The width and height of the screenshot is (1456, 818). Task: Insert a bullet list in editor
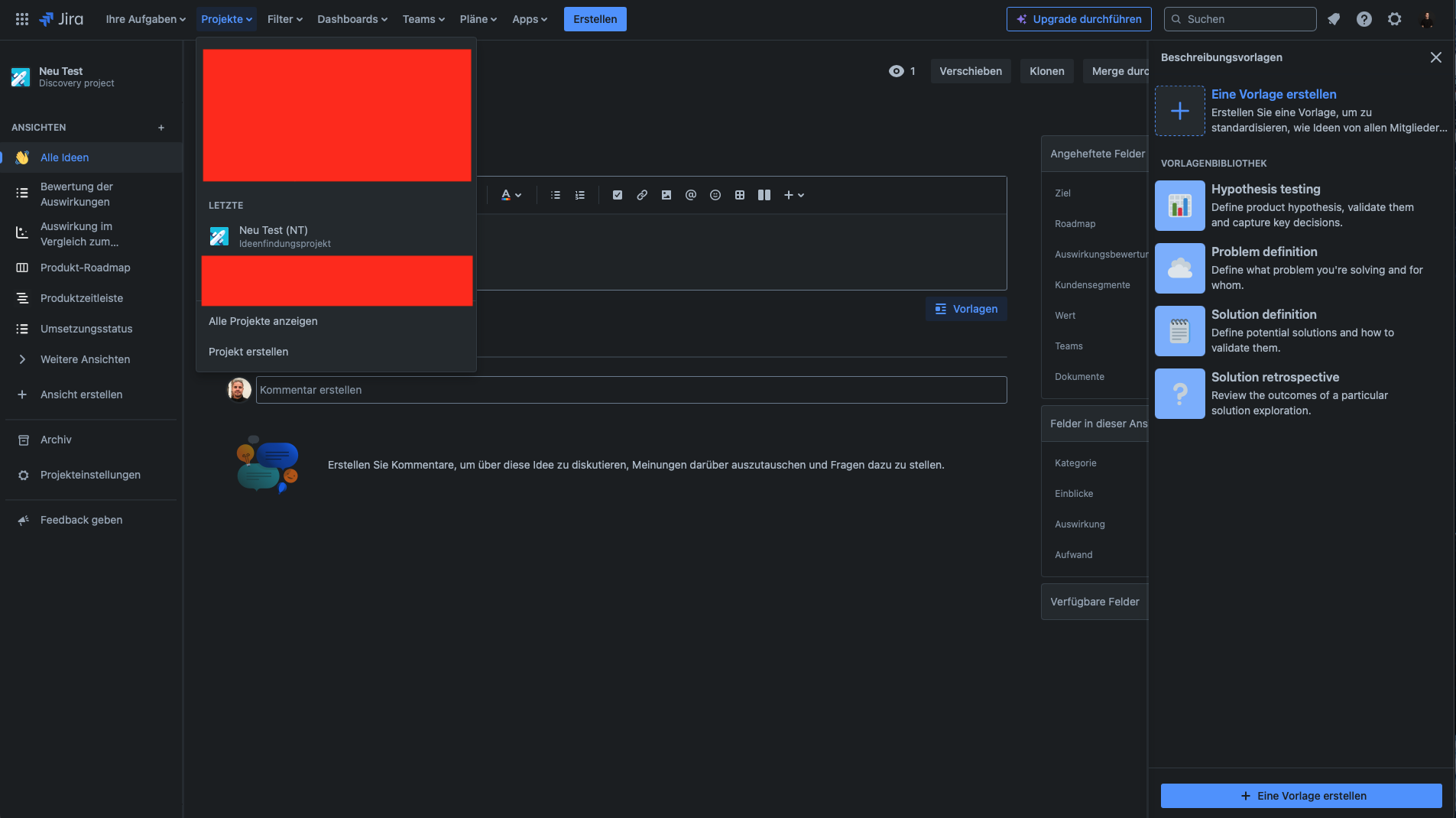556,195
